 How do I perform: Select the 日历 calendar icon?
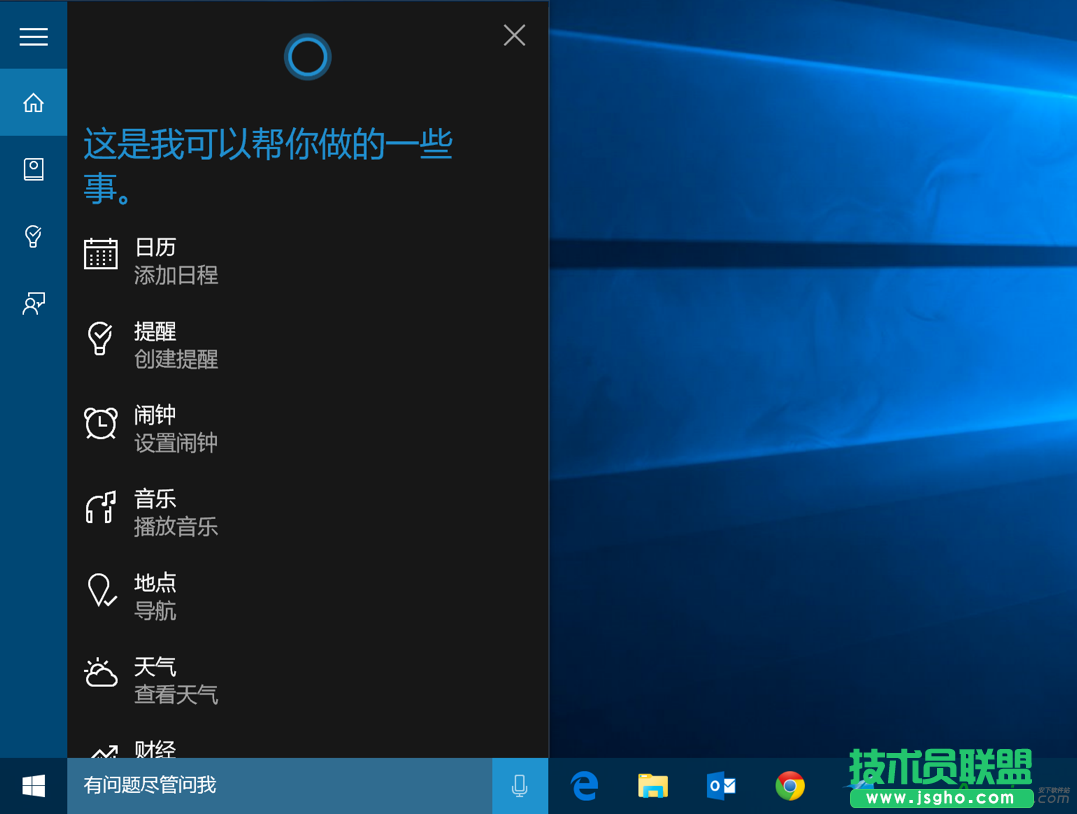click(100, 254)
